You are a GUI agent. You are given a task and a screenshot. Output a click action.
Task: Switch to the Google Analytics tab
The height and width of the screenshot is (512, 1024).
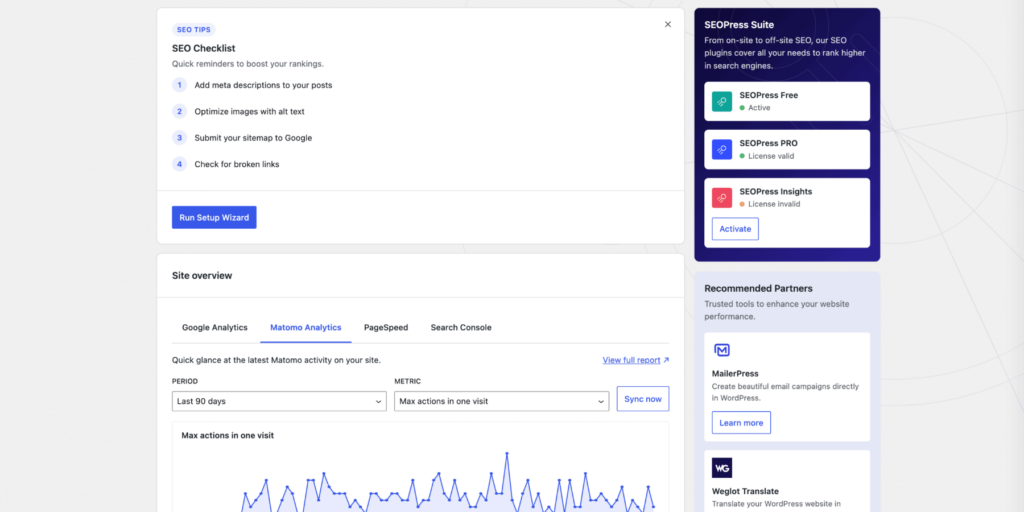(215, 327)
